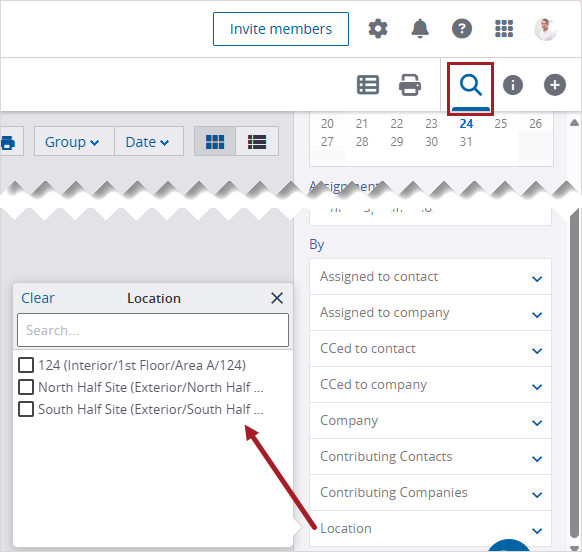Check North Half Site location
The width and height of the screenshot is (582, 552).
[26, 387]
